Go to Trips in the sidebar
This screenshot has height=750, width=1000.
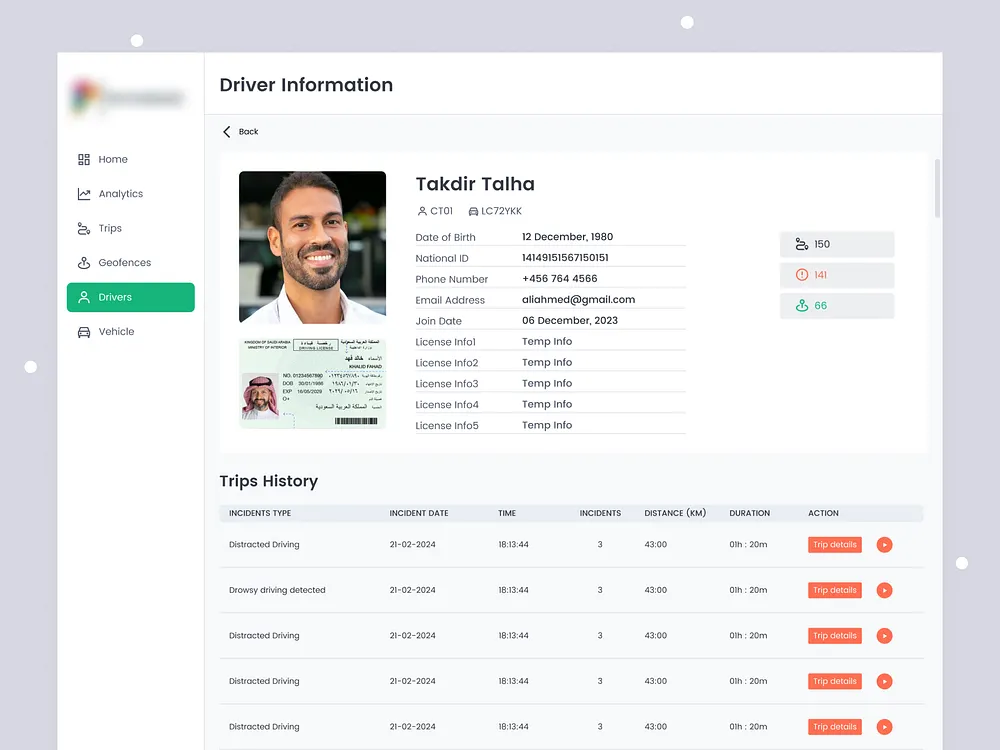pyautogui.click(x=131, y=228)
